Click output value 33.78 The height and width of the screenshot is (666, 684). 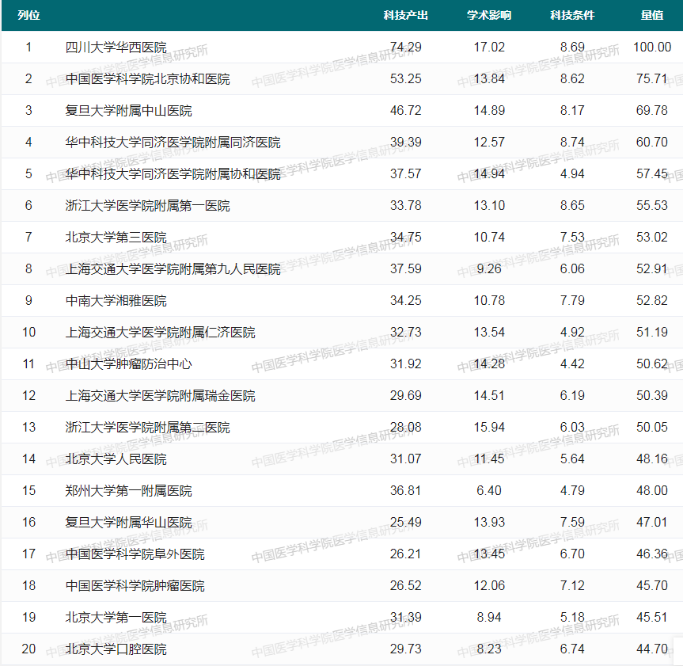coord(406,205)
